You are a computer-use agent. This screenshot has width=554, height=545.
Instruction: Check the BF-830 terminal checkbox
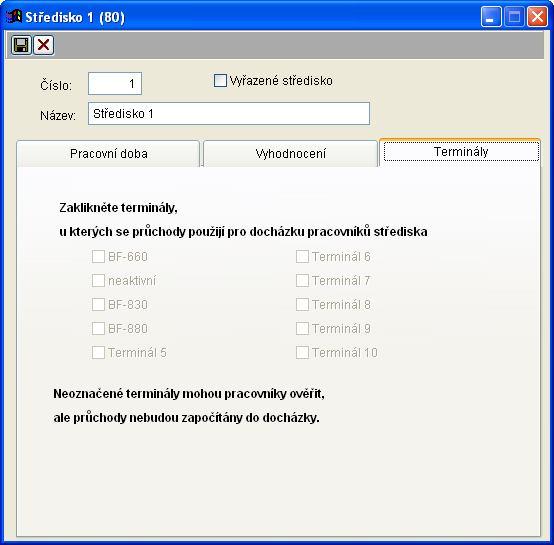pyautogui.click(x=98, y=304)
